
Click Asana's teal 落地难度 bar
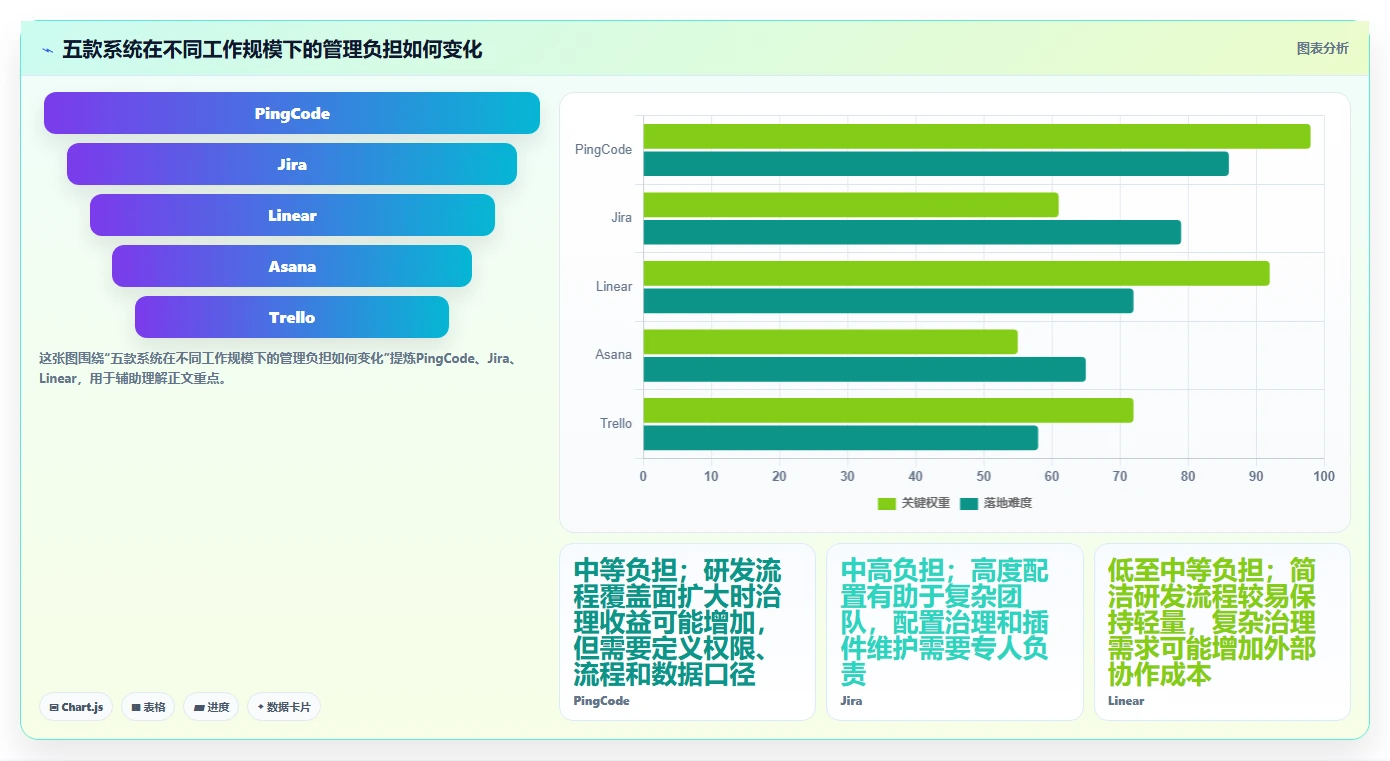pyautogui.click(x=864, y=369)
